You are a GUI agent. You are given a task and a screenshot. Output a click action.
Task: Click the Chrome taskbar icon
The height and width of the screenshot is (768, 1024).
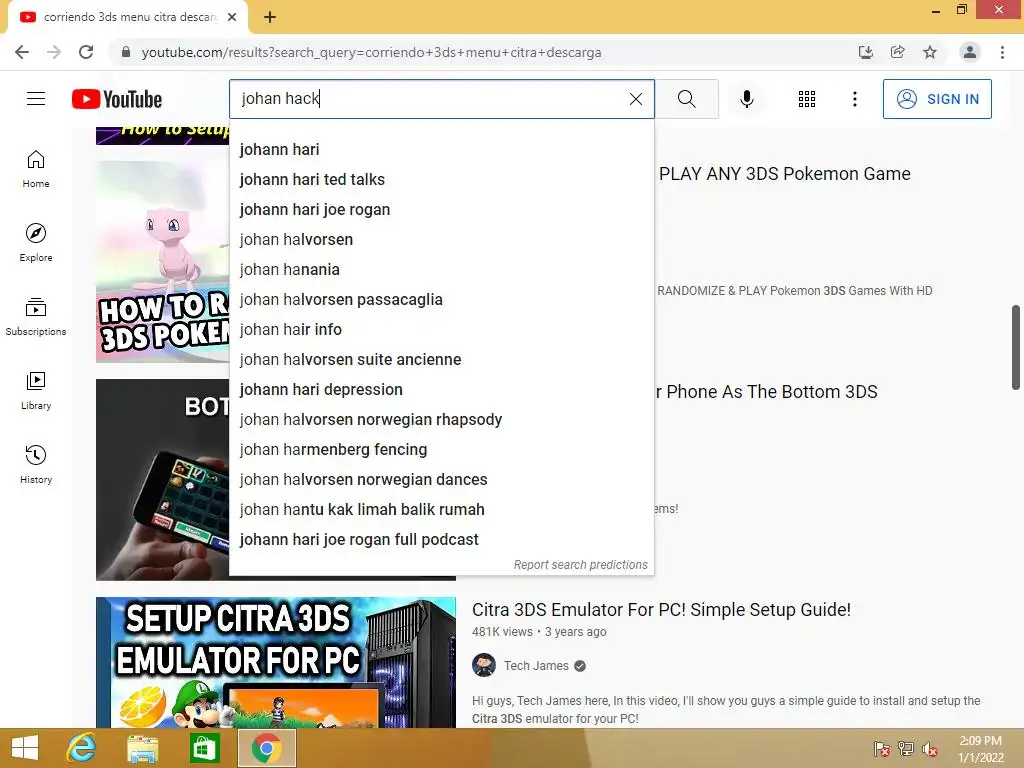[x=266, y=748]
